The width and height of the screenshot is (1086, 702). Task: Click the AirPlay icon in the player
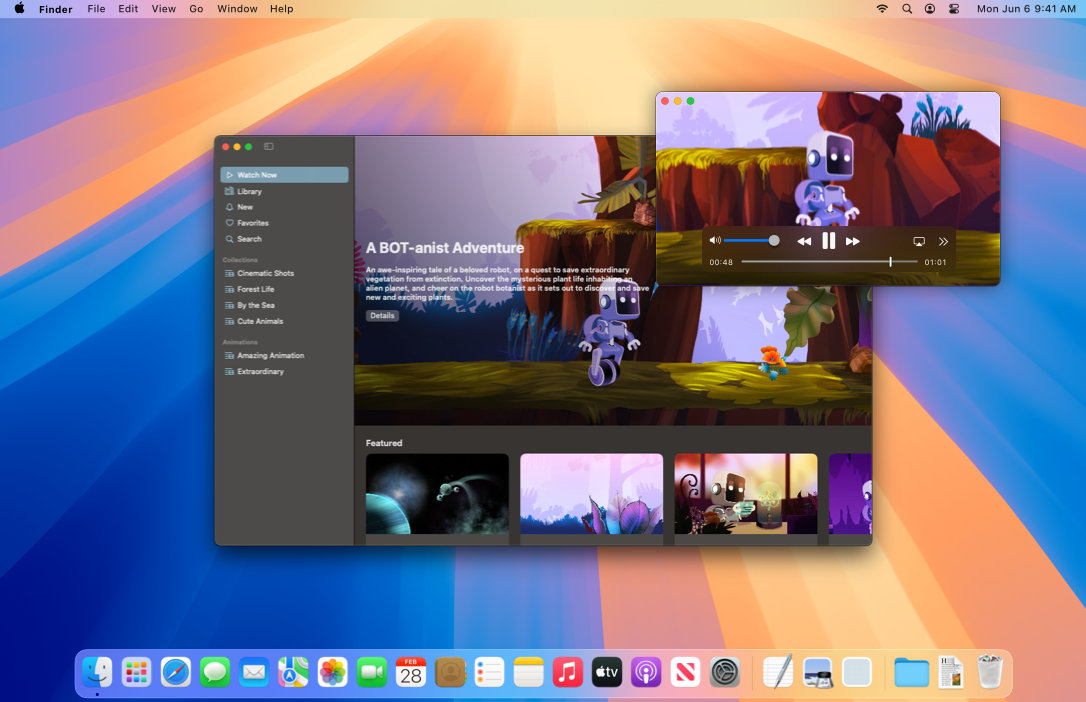click(x=918, y=240)
